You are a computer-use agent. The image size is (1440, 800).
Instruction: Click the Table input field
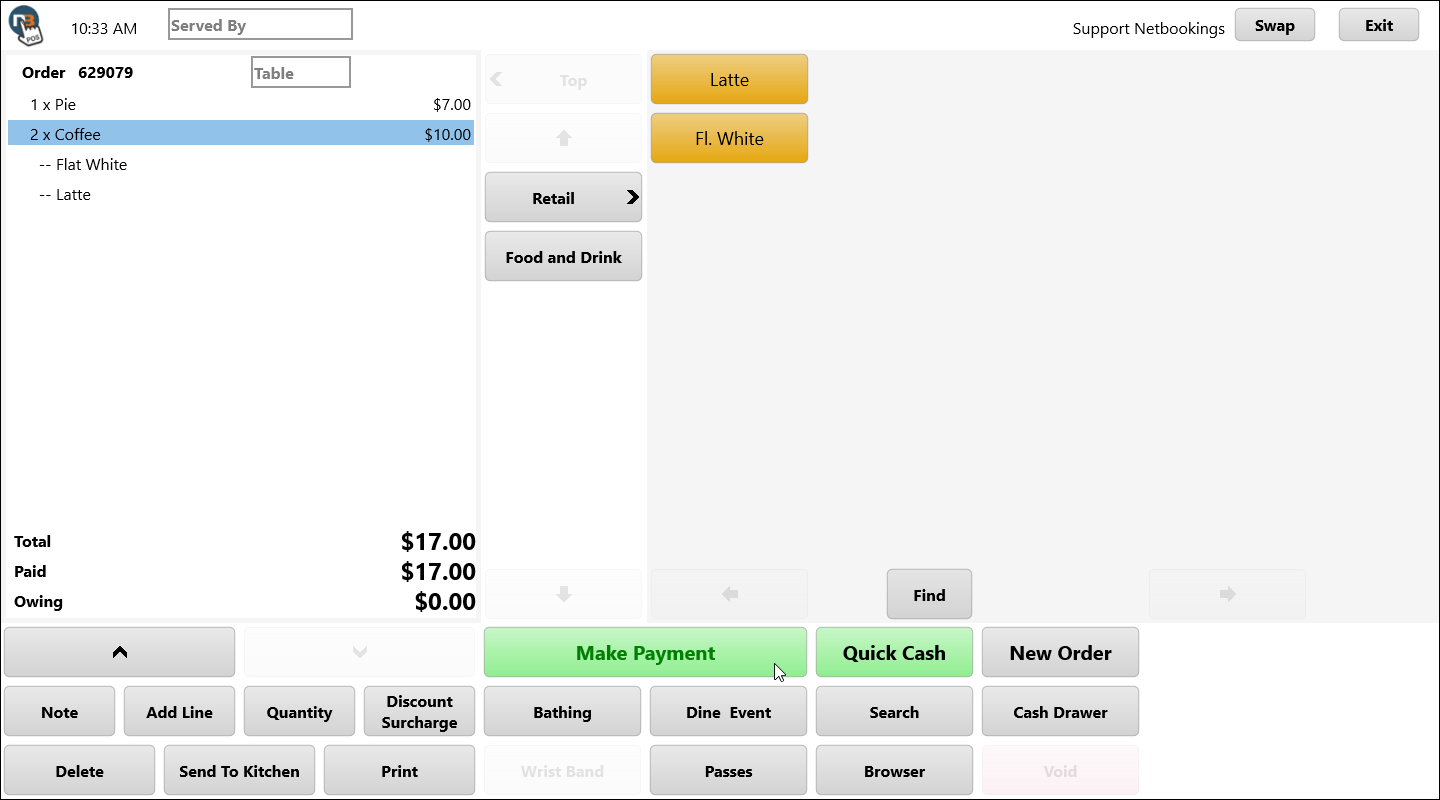(x=301, y=73)
